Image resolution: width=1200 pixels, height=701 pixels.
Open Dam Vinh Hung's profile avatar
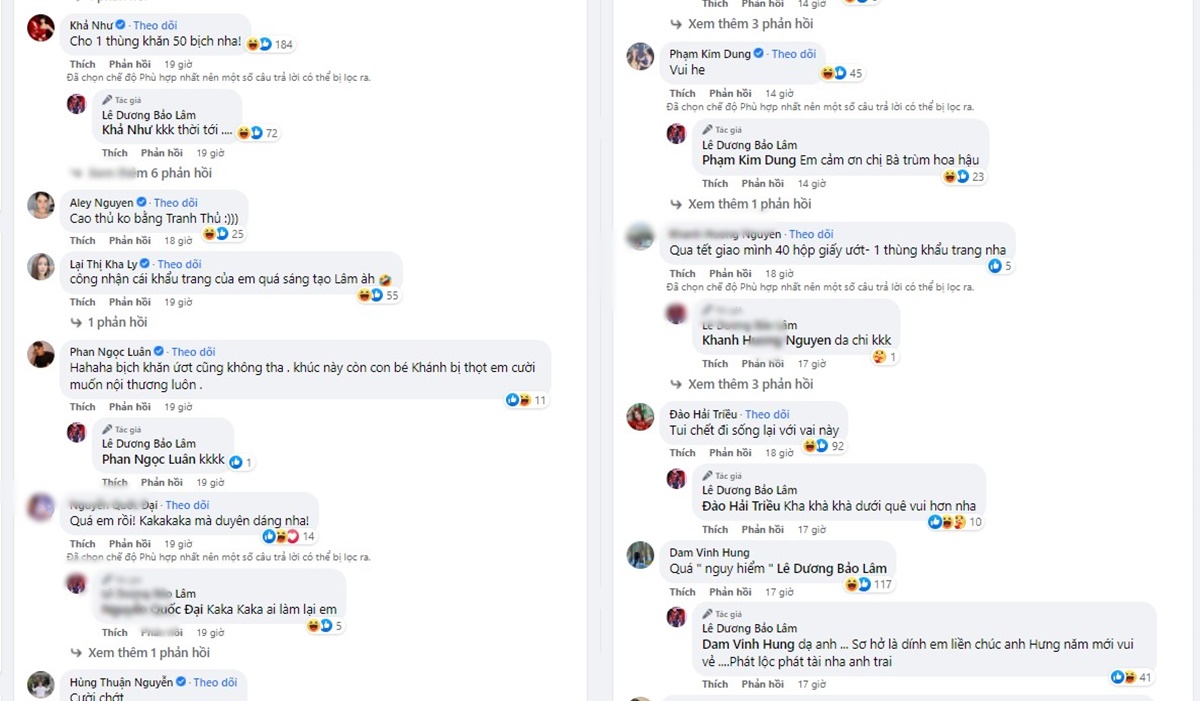(x=640, y=555)
